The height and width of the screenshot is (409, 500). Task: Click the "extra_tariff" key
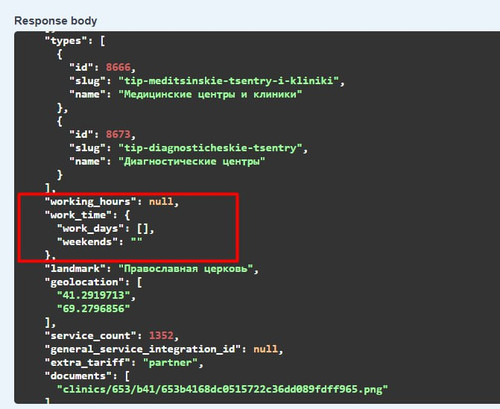(88, 363)
